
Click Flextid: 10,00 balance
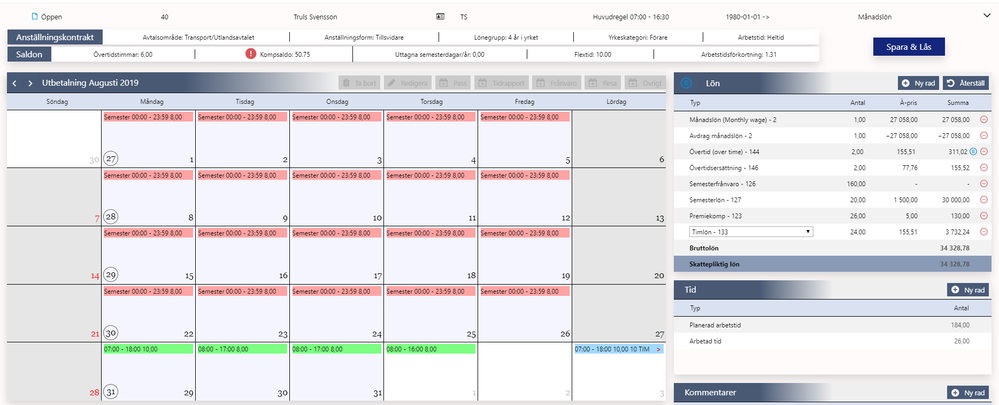pyautogui.click(x=593, y=54)
